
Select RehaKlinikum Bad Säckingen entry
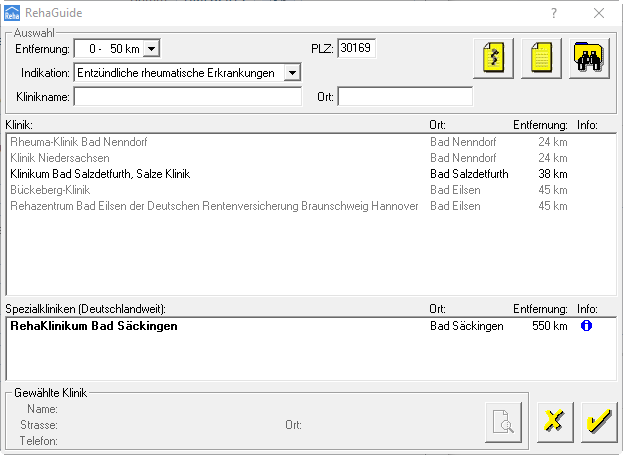311,326
